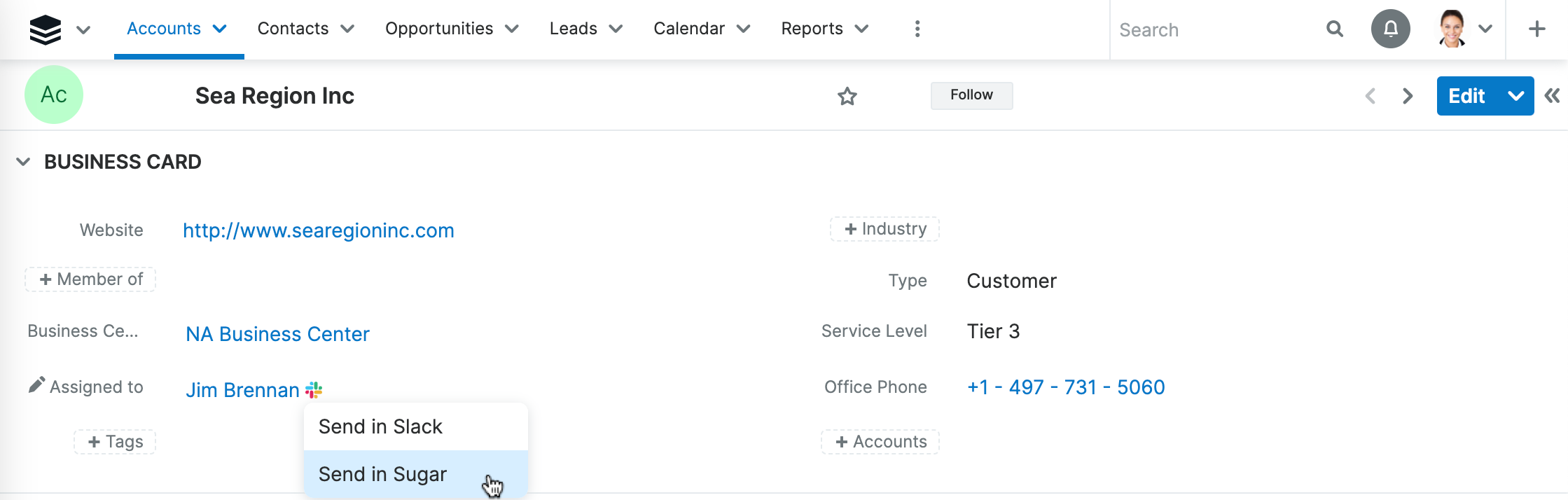Edit Assigned to using the pencil icon
Image resolution: width=1568 pixels, height=500 pixels.
pos(36,384)
